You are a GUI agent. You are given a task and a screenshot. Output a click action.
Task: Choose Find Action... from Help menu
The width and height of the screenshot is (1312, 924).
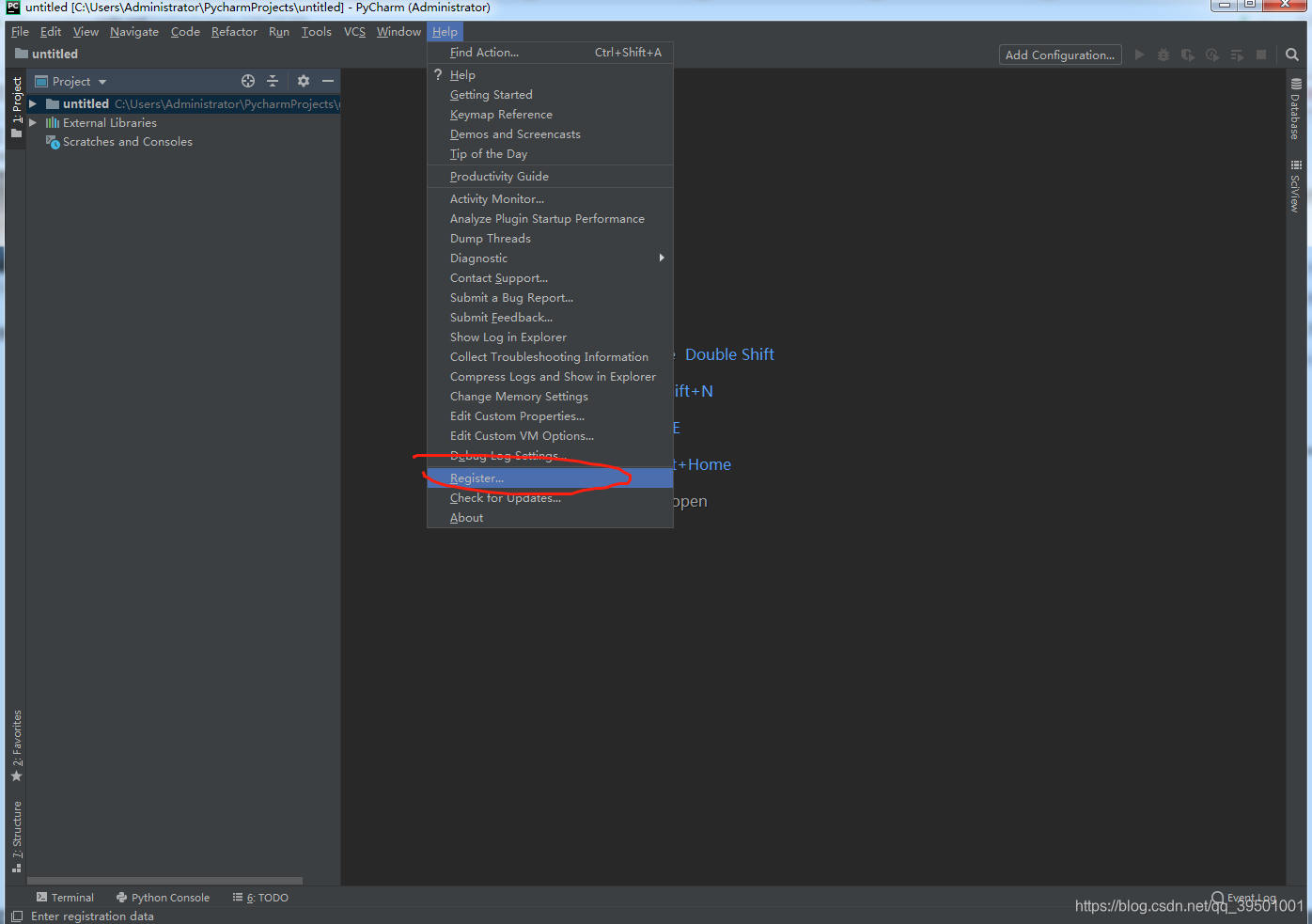pyautogui.click(x=550, y=53)
